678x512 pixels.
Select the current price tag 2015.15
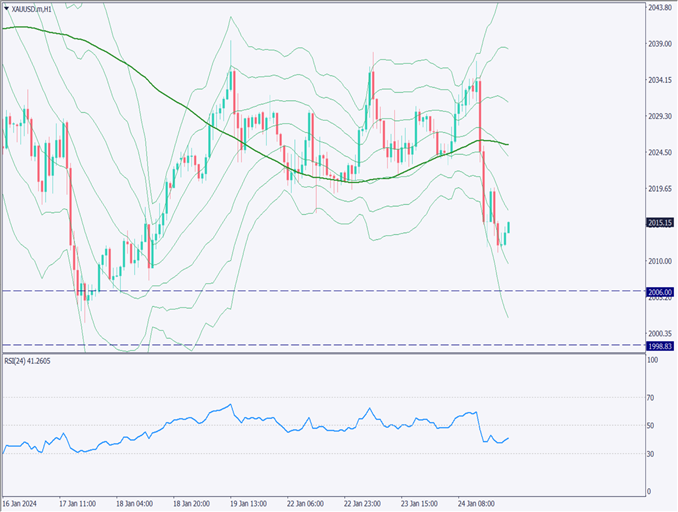point(658,223)
